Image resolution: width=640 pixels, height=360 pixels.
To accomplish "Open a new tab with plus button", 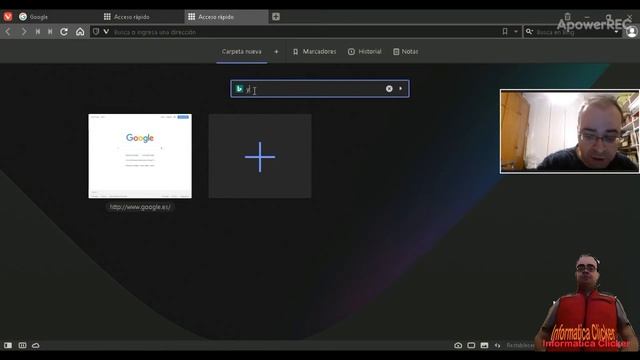I will click(x=276, y=17).
